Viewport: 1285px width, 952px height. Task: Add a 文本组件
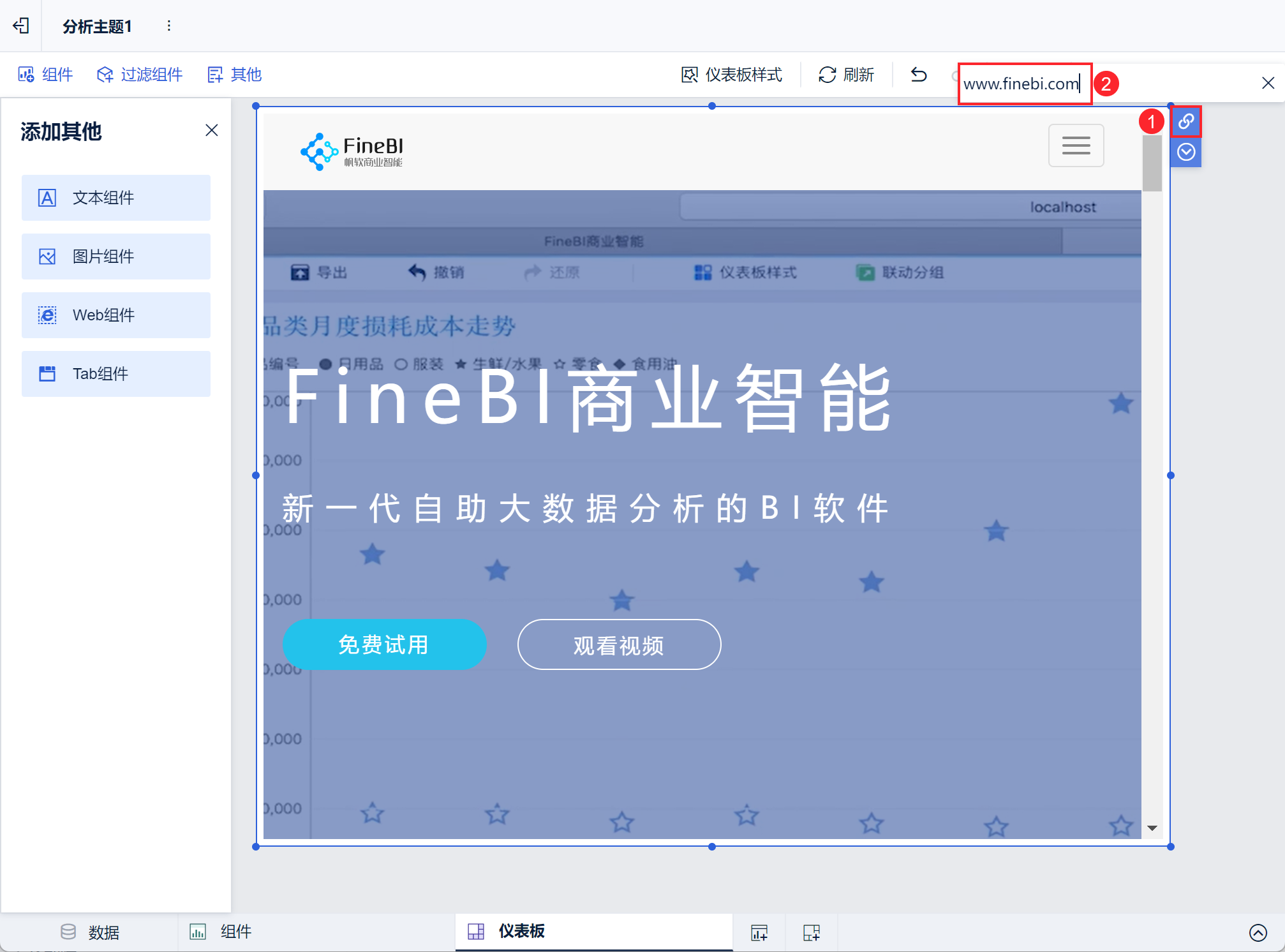point(116,198)
